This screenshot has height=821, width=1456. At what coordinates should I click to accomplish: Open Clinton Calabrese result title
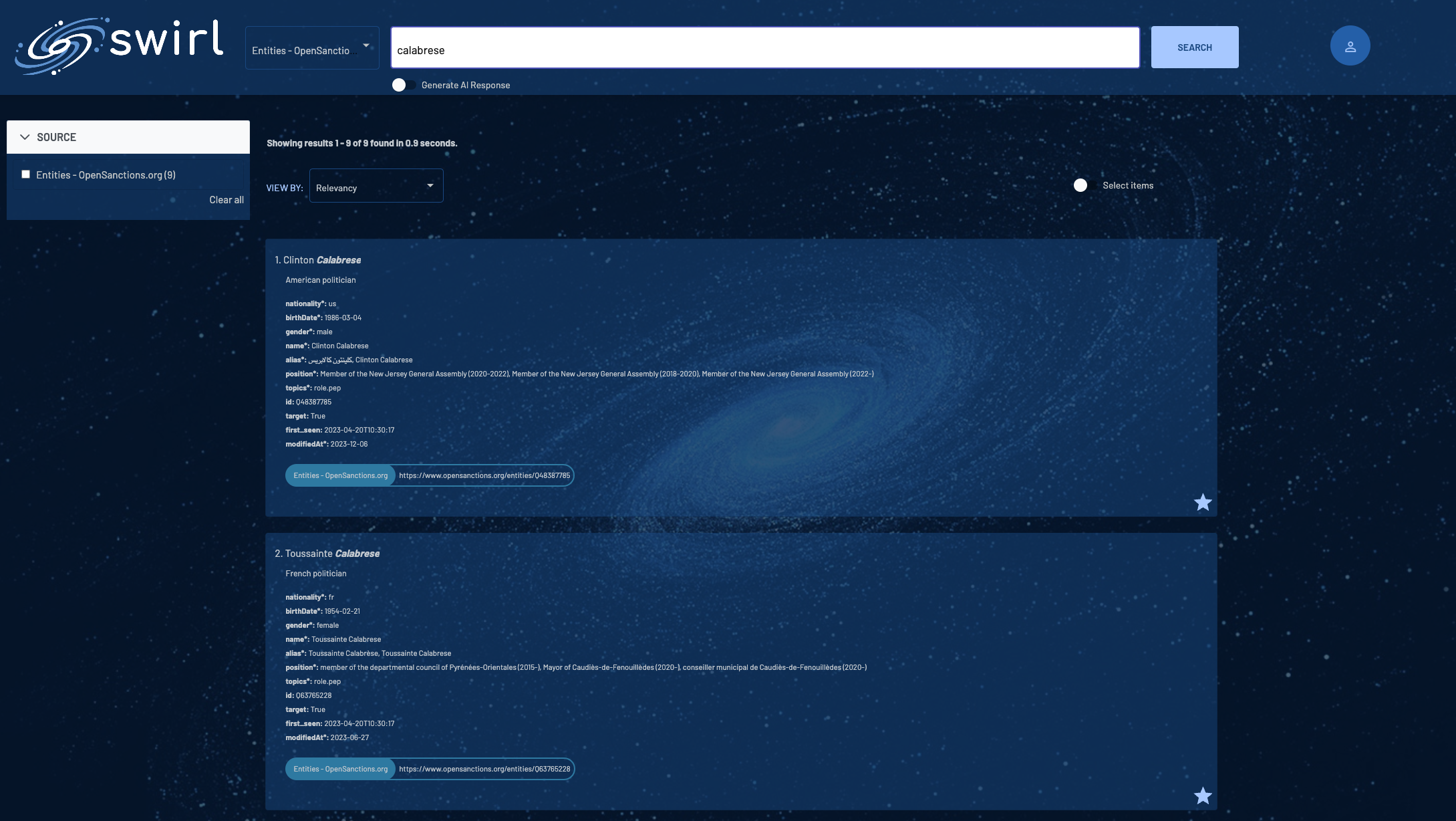coord(321,260)
